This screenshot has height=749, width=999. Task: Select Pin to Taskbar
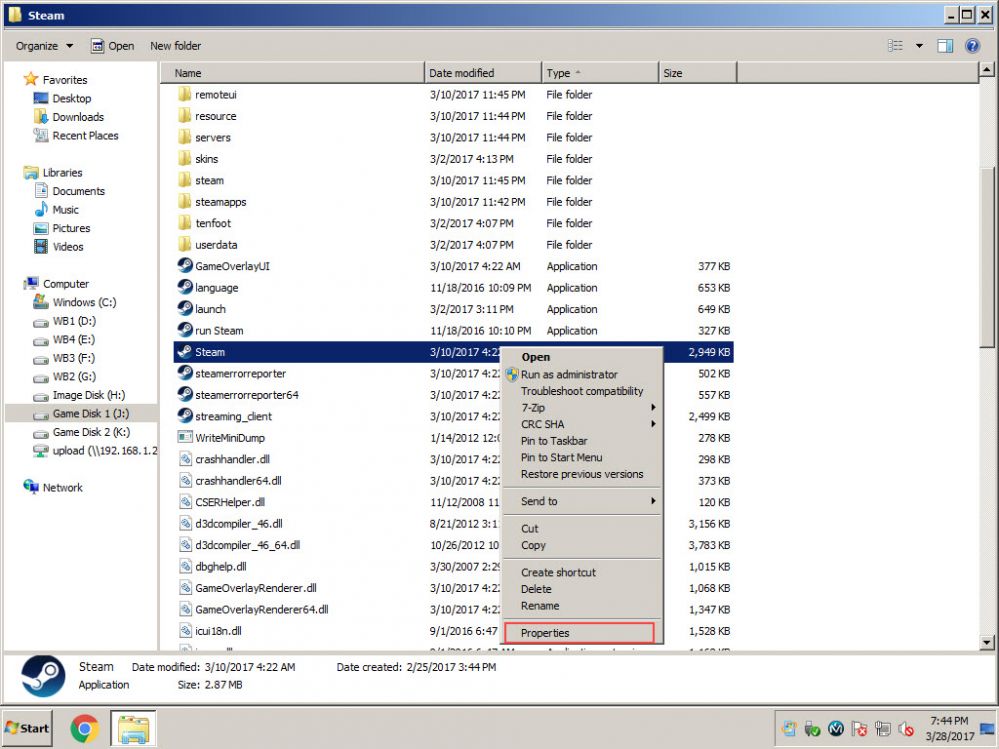pos(582,441)
